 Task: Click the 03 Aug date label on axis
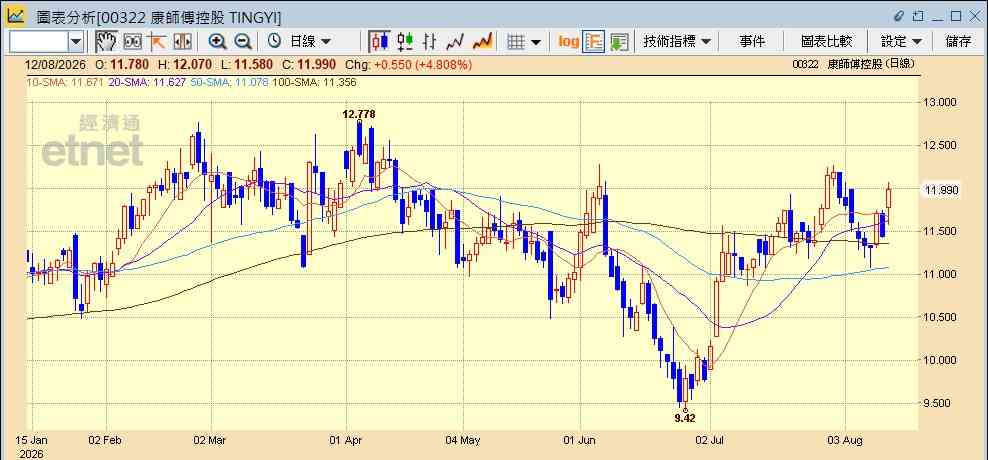pos(844,440)
